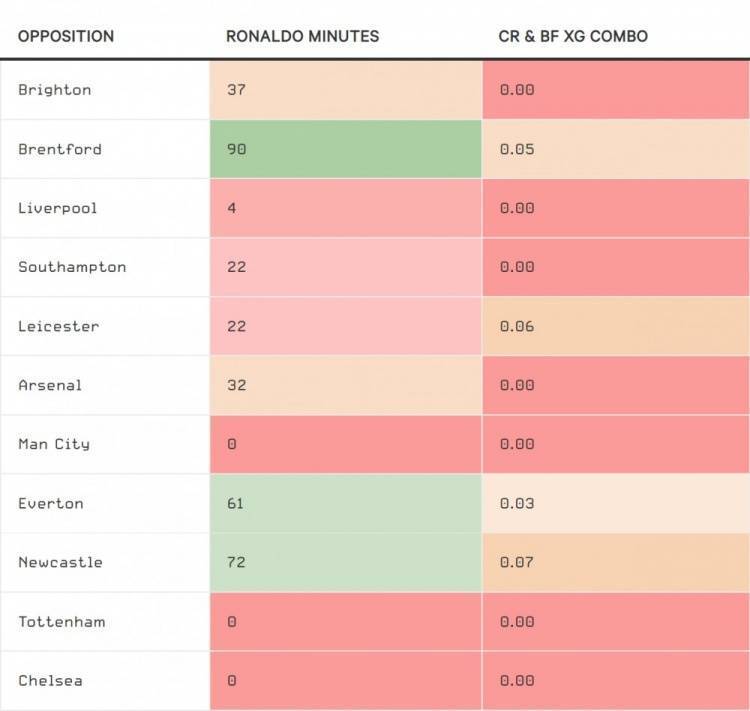Select the Chelsea opposition cell
The height and width of the screenshot is (711, 750).
tap(50, 680)
